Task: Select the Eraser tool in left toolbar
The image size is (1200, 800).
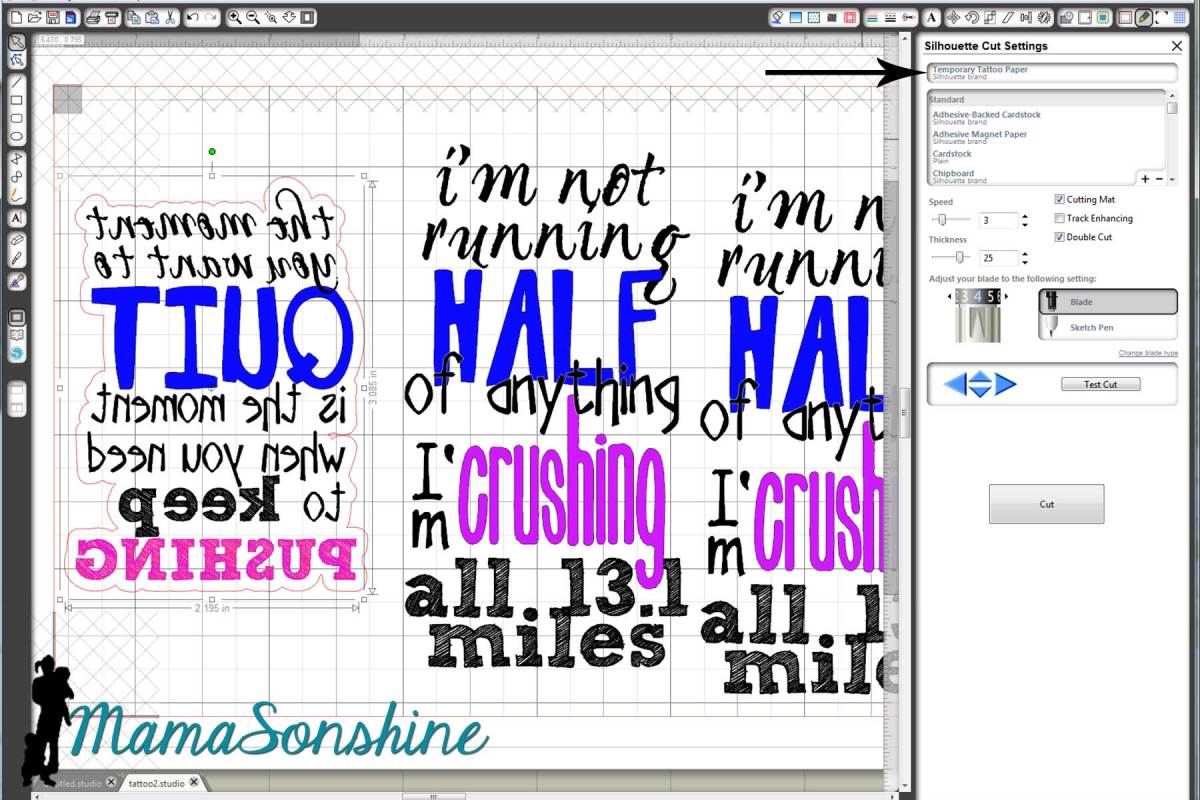Action: [x=16, y=241]
